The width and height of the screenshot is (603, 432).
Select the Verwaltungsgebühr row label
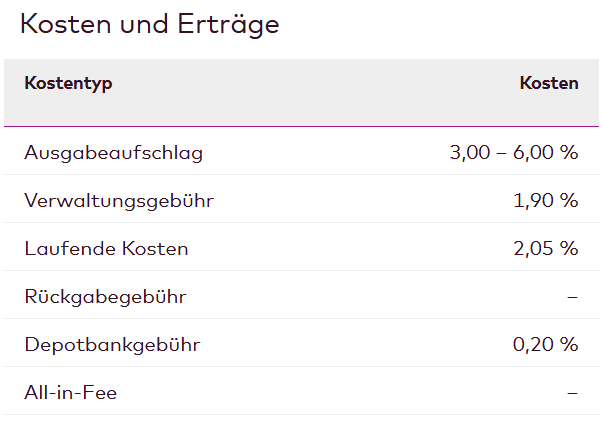pyautogui.click(x=119, y=201)
